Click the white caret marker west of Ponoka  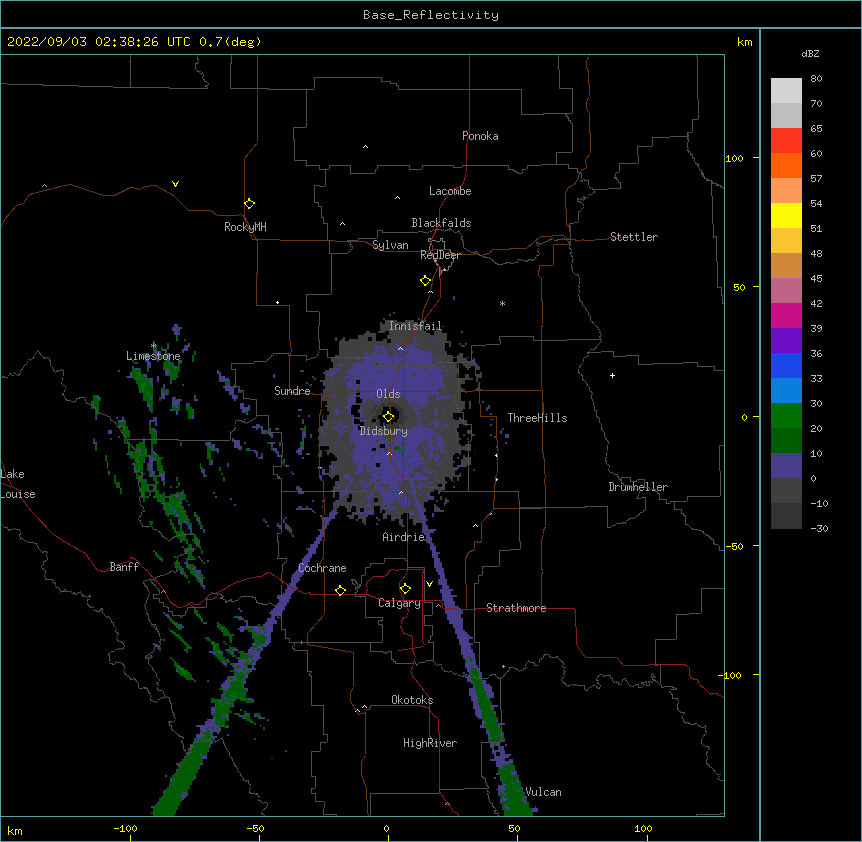coord(365,147)
